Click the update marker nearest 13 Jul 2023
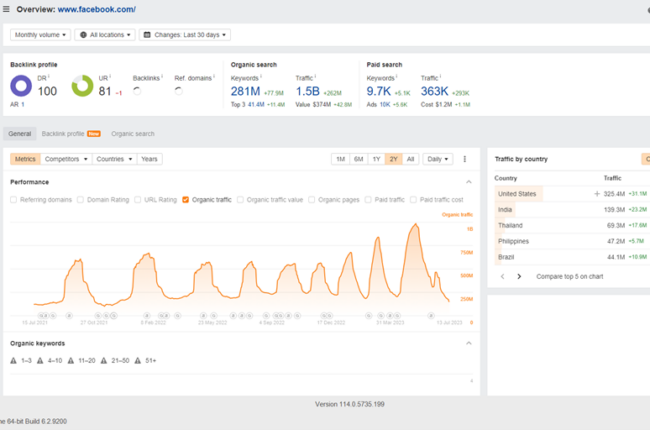 (x=431, y=316)
